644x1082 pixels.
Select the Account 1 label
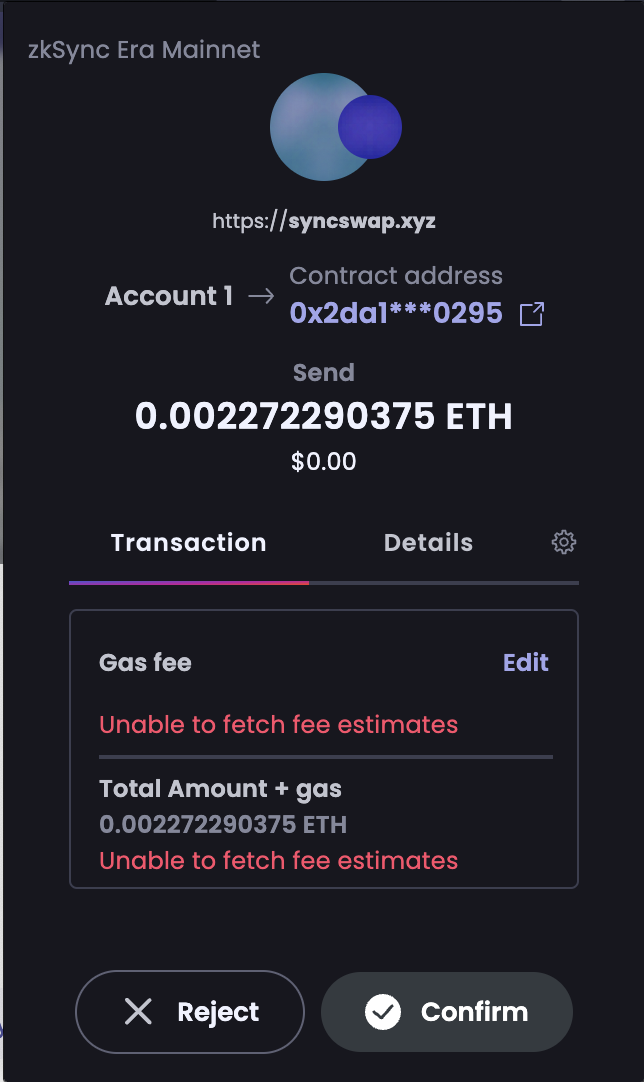tap(168, 296)
